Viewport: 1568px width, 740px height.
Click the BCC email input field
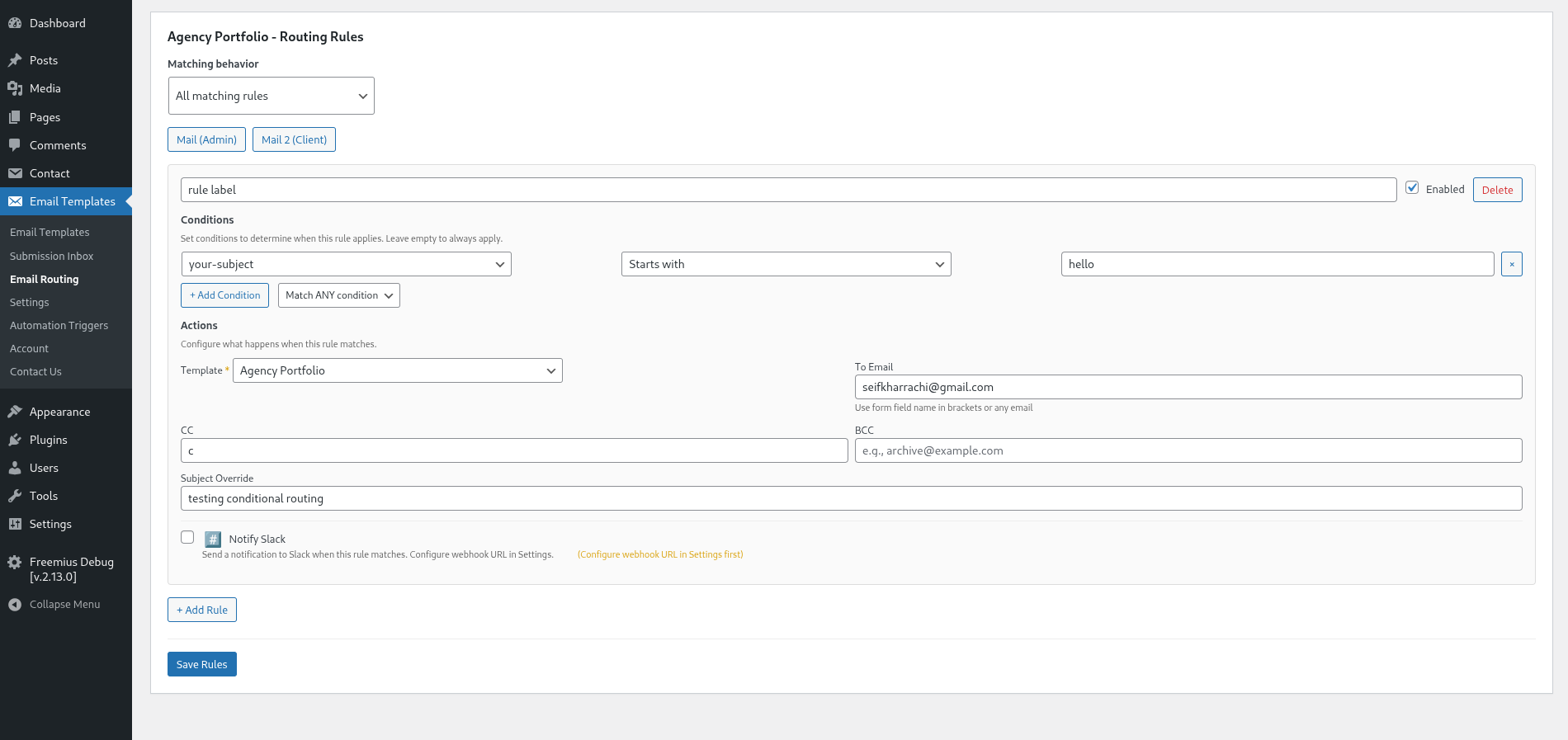point(1188,450)
